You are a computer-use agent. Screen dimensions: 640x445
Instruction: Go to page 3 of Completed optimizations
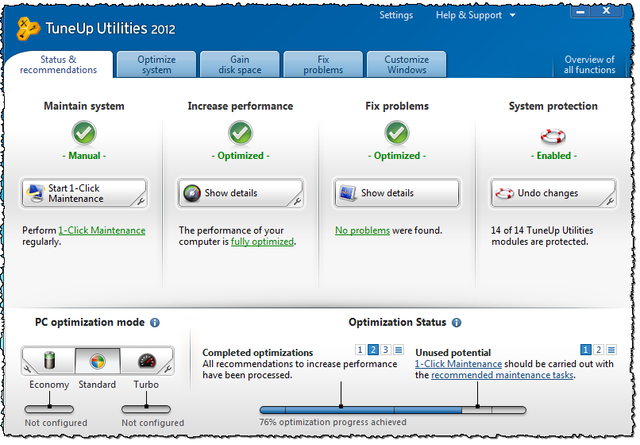point(386,350)
